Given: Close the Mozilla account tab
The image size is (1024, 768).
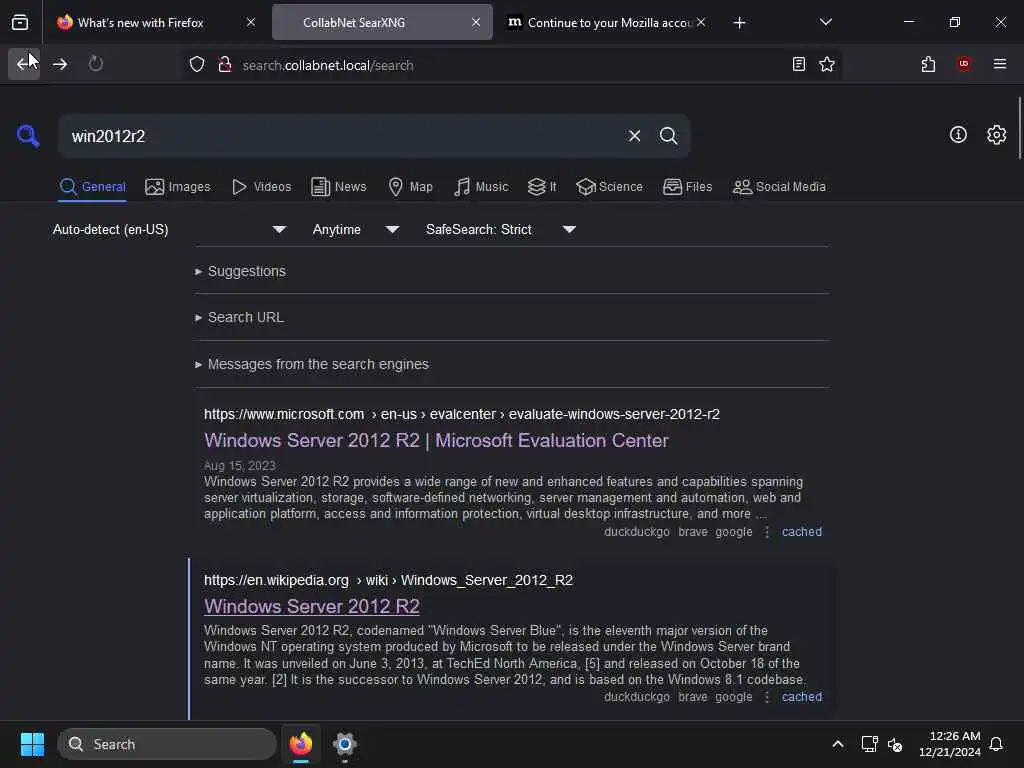Looking at the screenshot, I should pos(701,22).
